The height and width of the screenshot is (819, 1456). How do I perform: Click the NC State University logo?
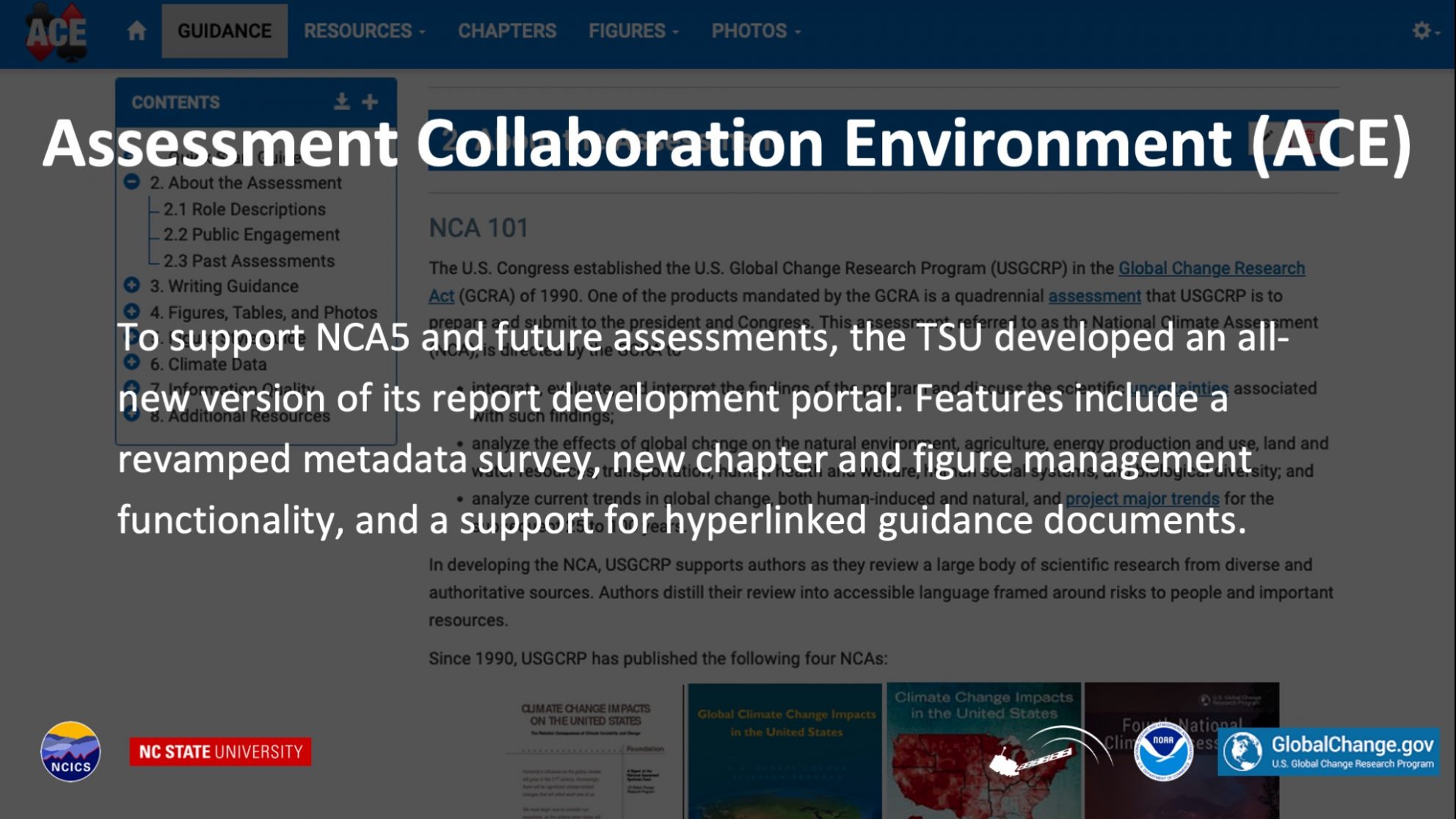click(220, 751)
